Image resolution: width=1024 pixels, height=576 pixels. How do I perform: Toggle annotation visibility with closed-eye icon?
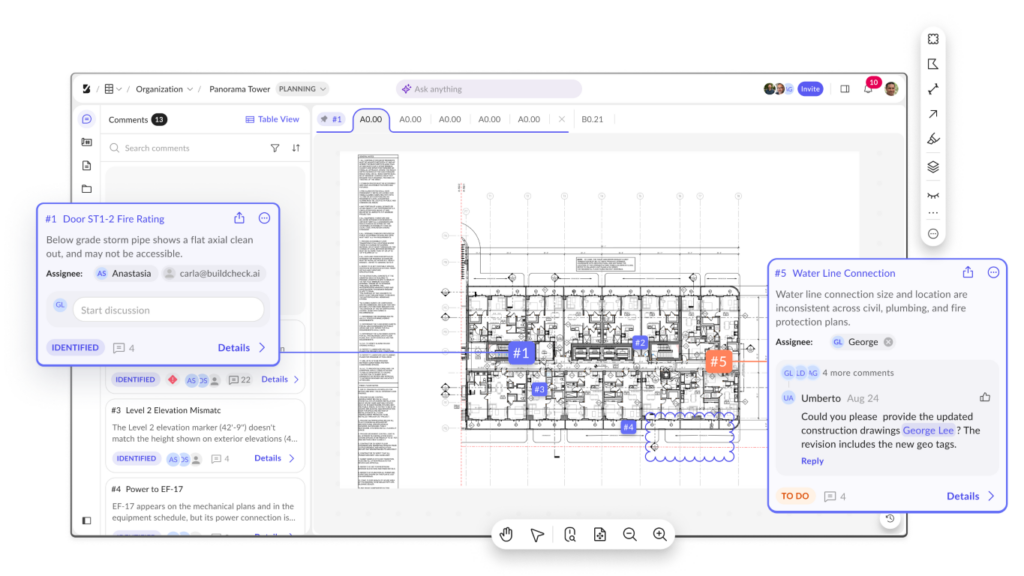click(932, 194)
